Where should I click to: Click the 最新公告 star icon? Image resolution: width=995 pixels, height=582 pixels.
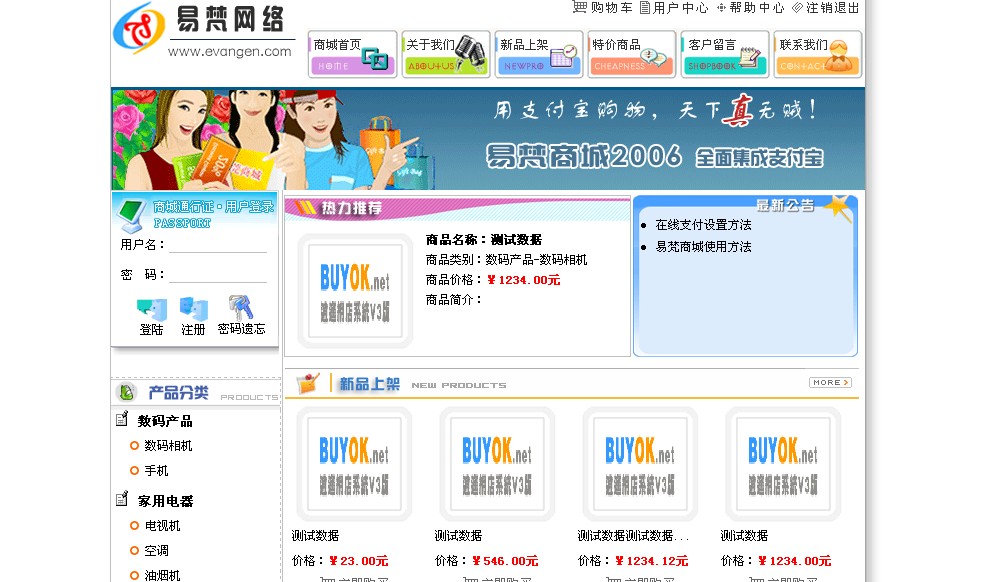tap(838, 208)
